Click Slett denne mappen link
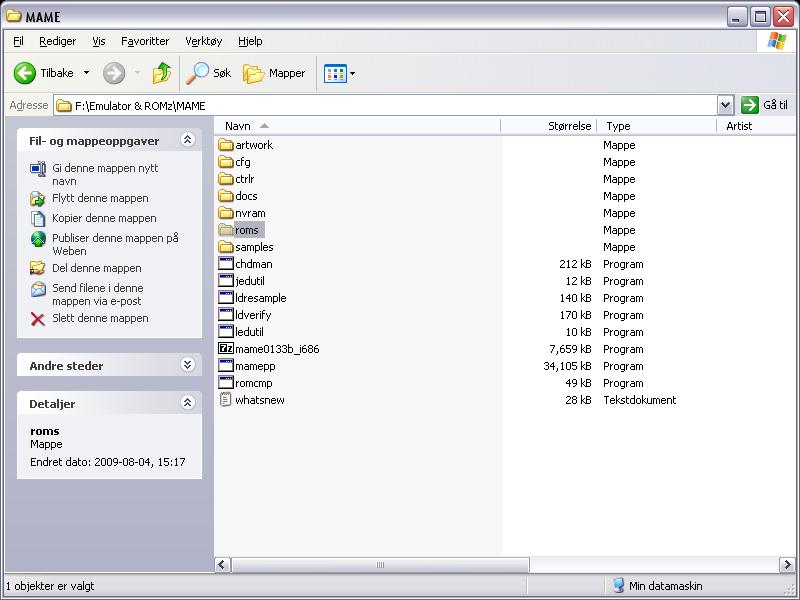 100,318
